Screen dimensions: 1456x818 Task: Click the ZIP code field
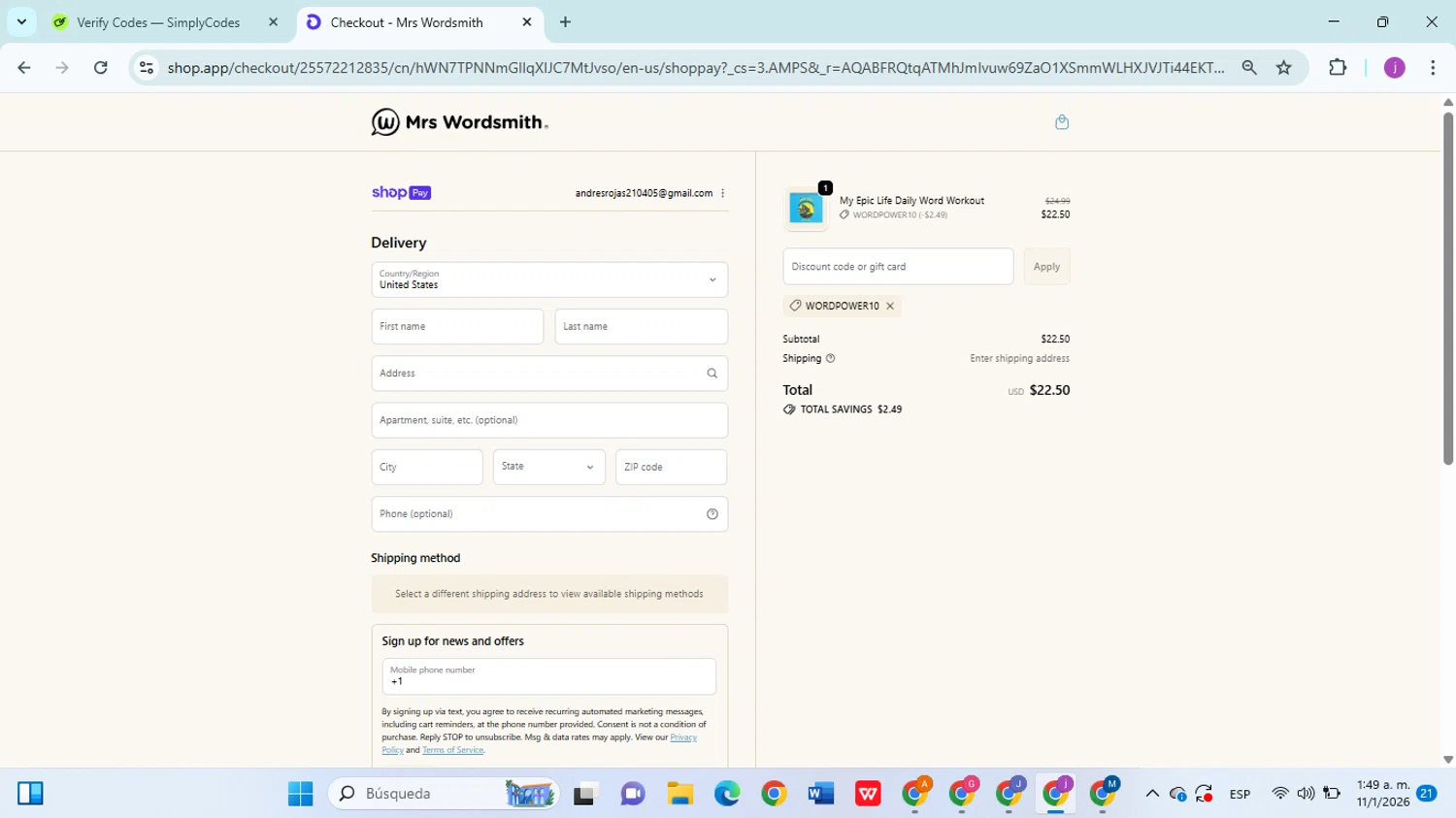click(x=671, y=467)
